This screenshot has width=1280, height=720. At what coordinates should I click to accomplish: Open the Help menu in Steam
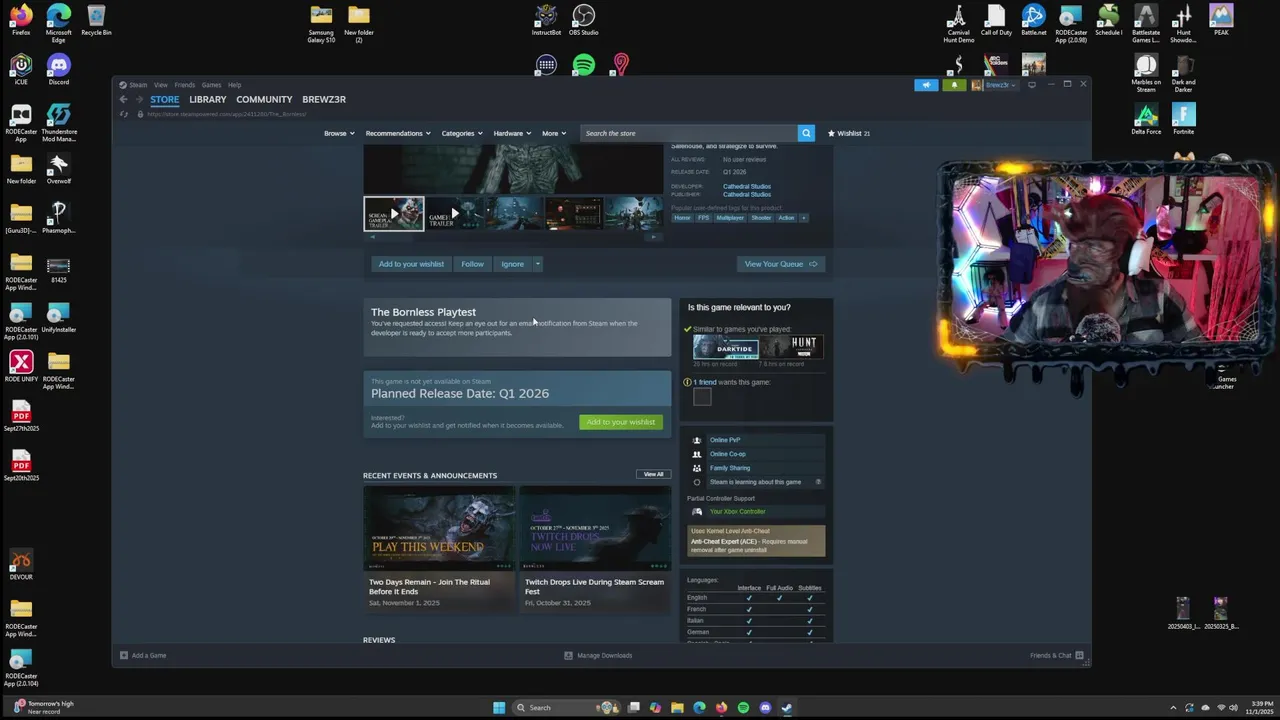[x=234, y=85]
